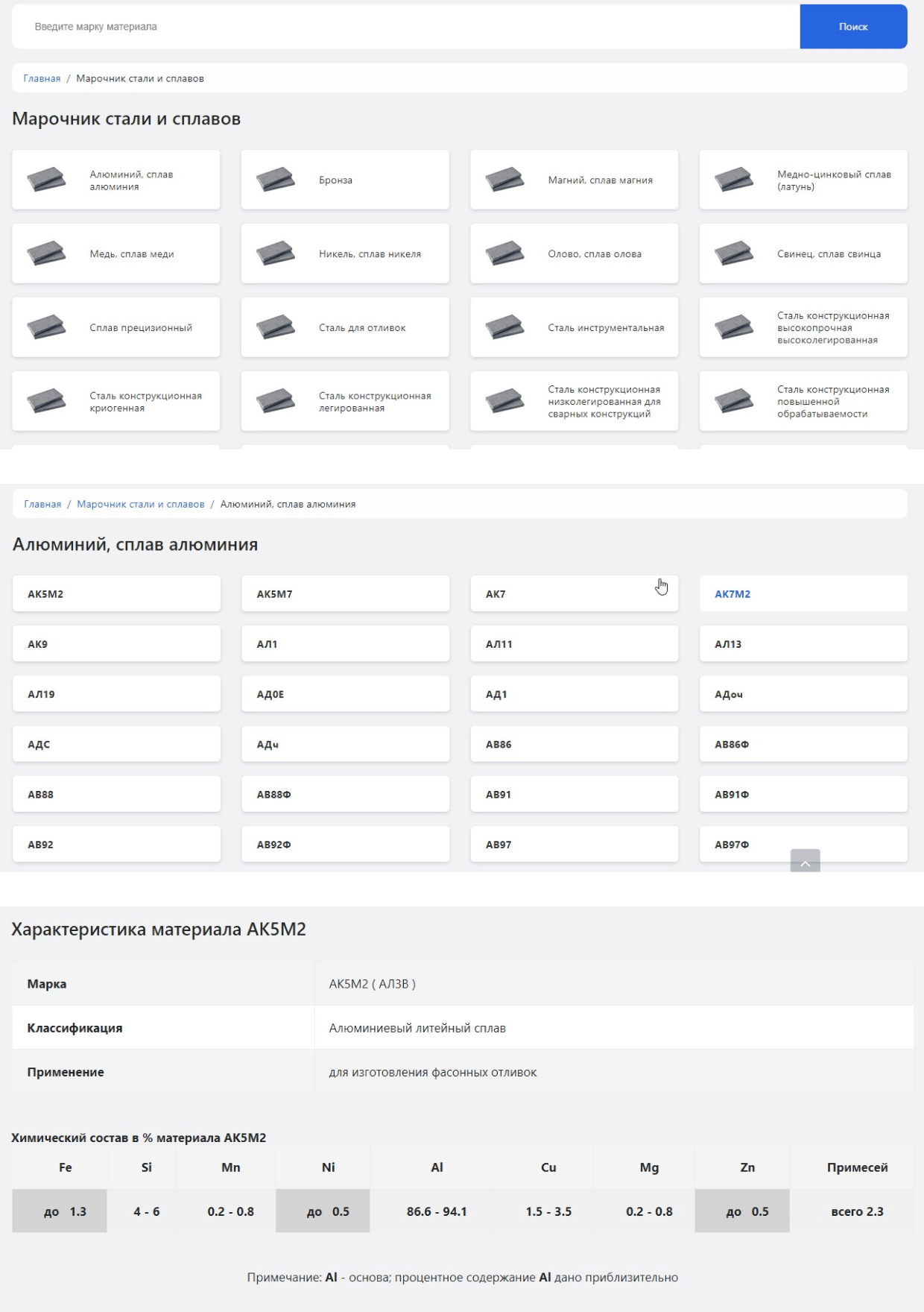Click the metal icon beside Медь, сплав меди
This screenshot has height=1312, width=924.
click(46, 253)
